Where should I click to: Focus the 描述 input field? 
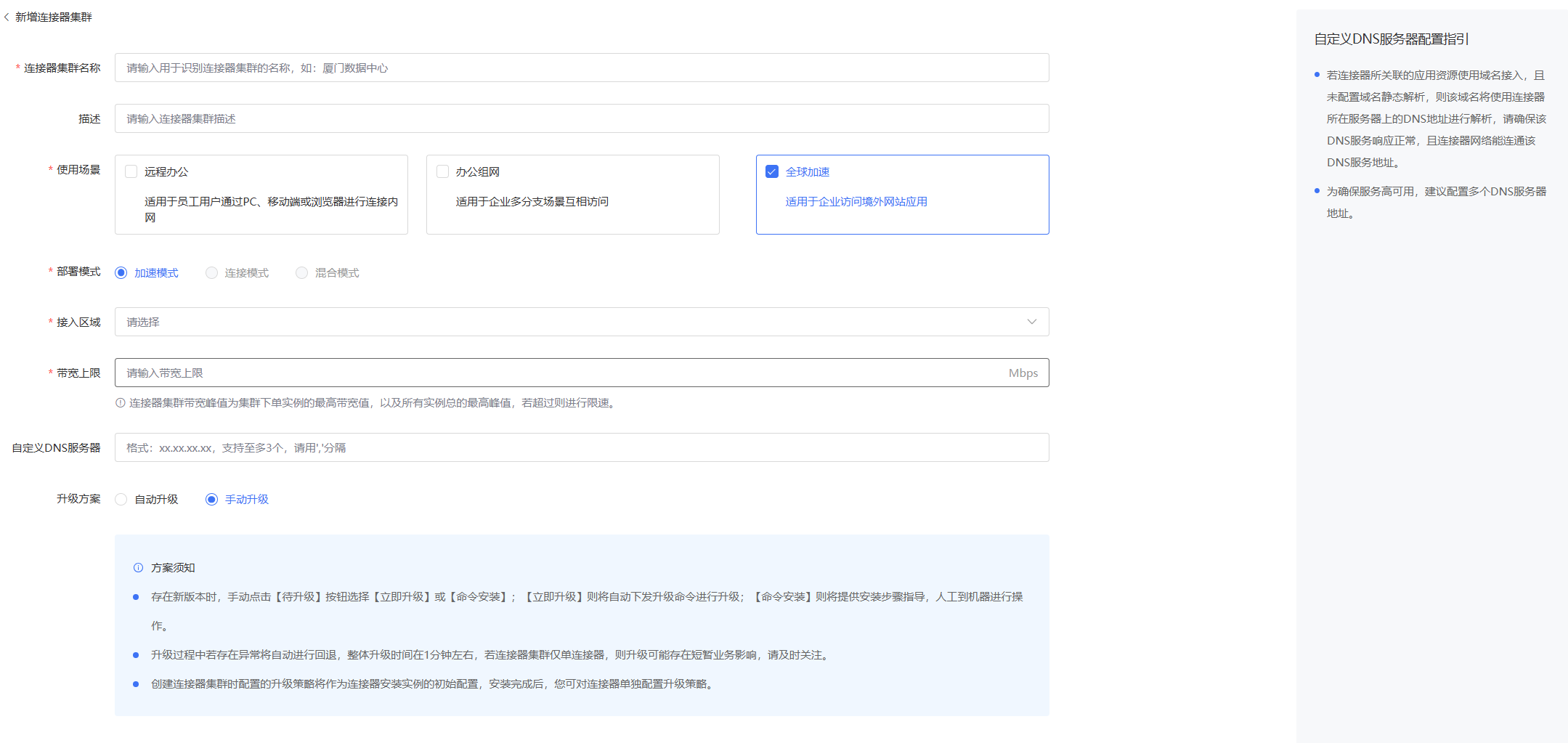click(x=582, y=118)
